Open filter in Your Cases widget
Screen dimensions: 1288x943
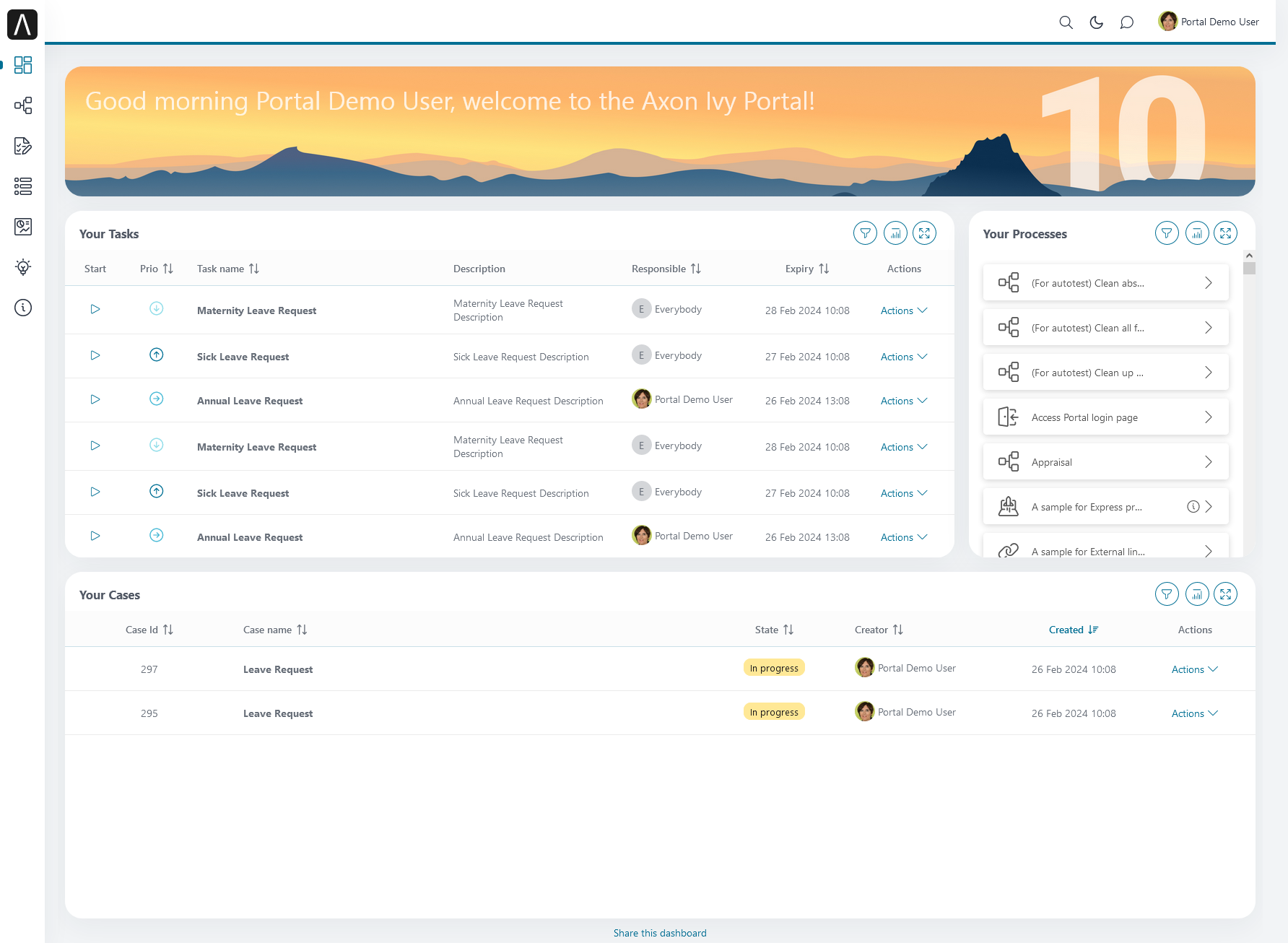[x=1167, y=594]
